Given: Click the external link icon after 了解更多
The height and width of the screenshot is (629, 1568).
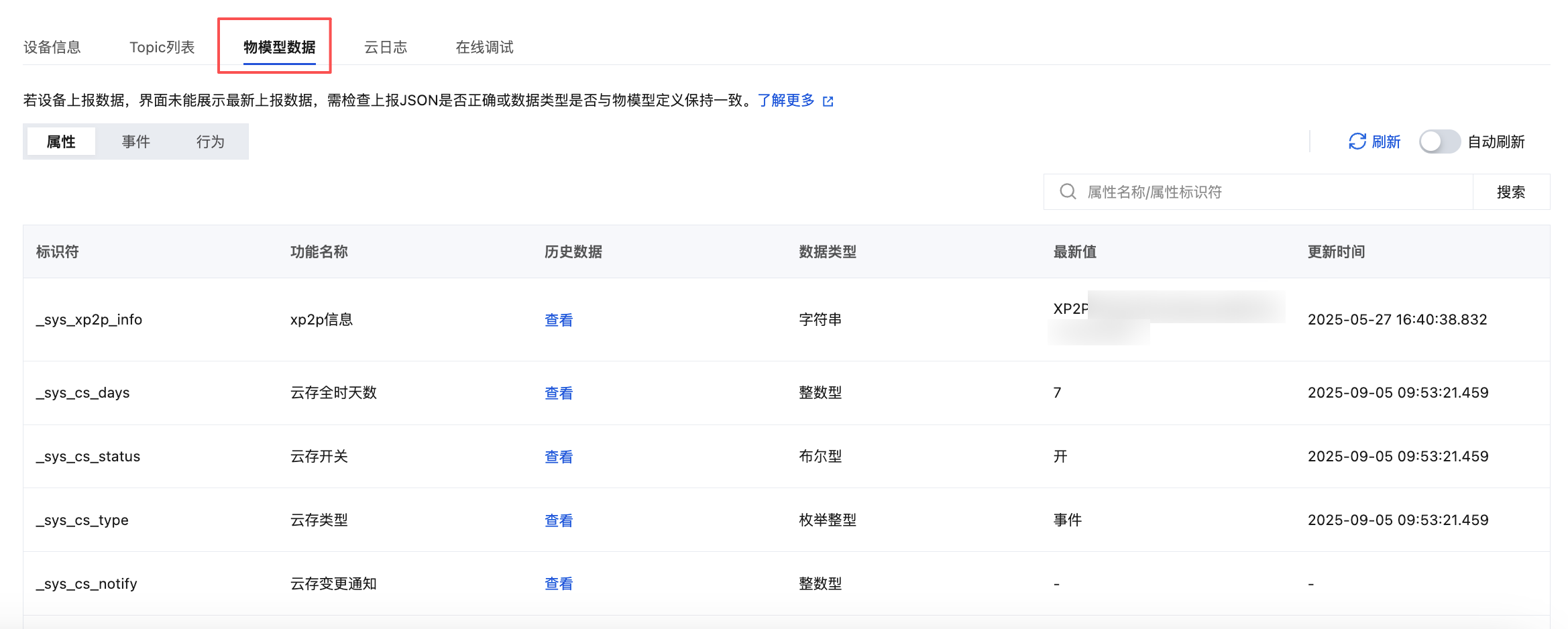Looking at the screenshot, I should pos(828,101).
